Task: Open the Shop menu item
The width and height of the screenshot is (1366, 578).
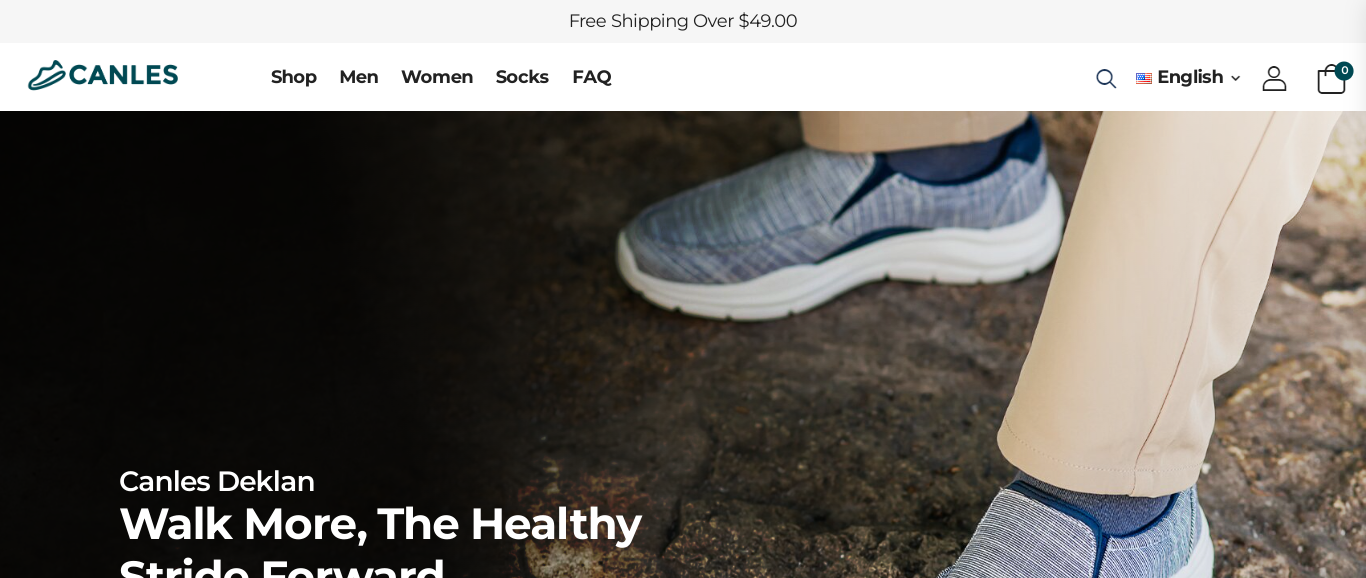Action: (294, 77)
